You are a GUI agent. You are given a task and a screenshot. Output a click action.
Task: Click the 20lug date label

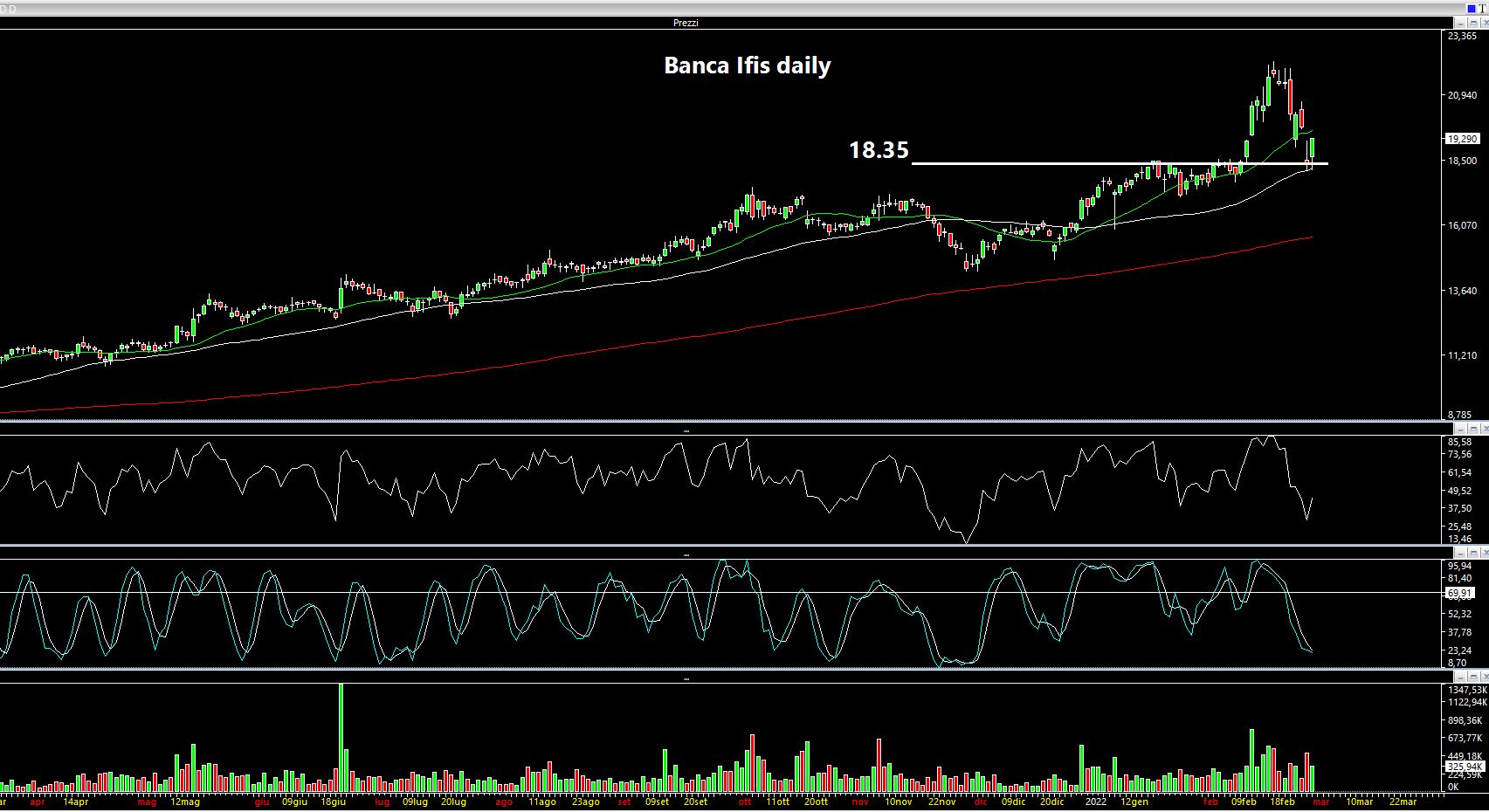point(452,802)
